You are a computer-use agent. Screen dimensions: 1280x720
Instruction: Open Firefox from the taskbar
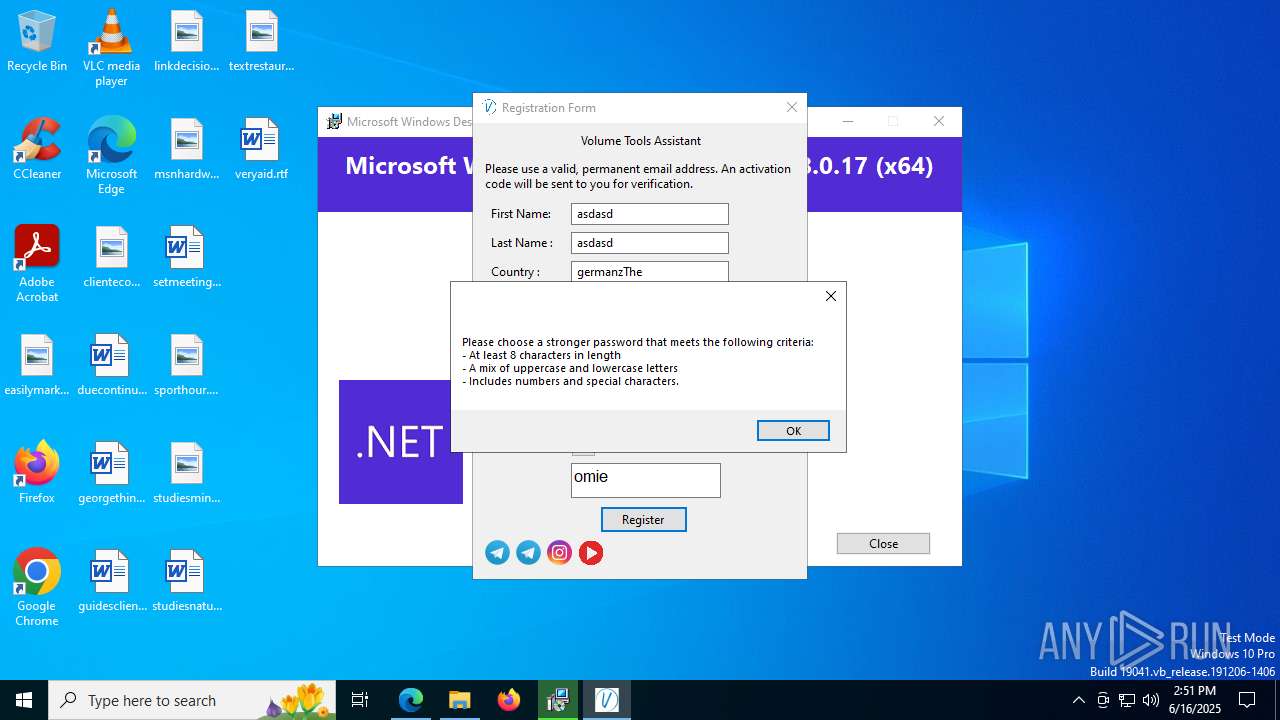[x=509, y=700]
